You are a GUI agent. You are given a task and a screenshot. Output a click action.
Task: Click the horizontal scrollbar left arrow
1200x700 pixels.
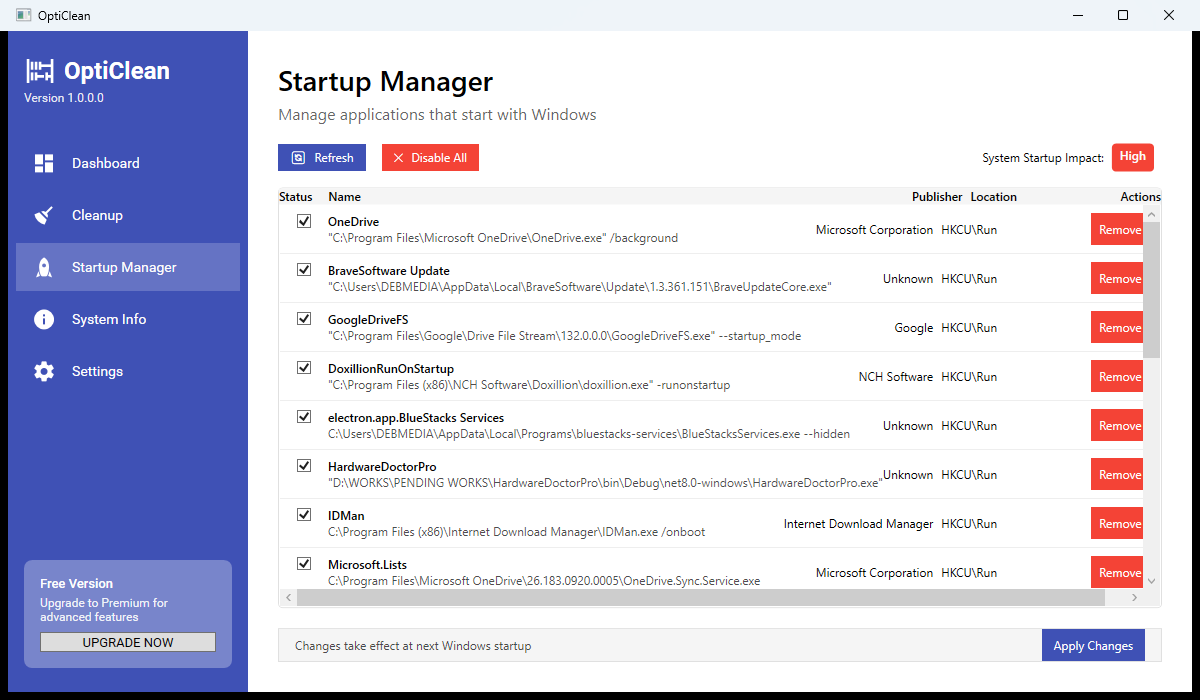pos(288,597)
